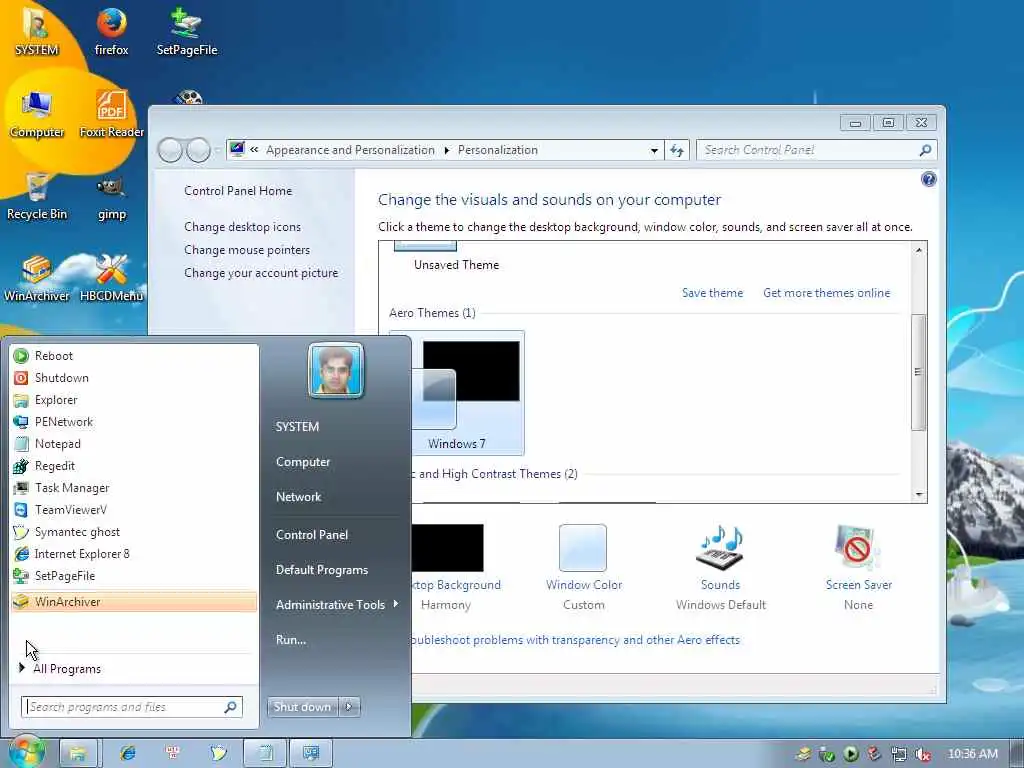Viewport: 1024px width, 768px height.
Task: Click Change desktop icons link
Action: pos(242,227)
